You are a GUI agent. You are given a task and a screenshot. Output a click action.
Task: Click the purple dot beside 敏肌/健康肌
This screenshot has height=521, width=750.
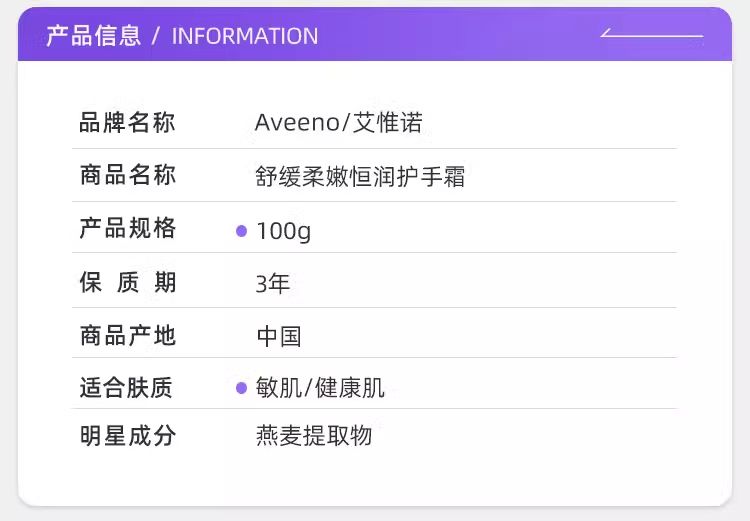[x=241, y=388]
